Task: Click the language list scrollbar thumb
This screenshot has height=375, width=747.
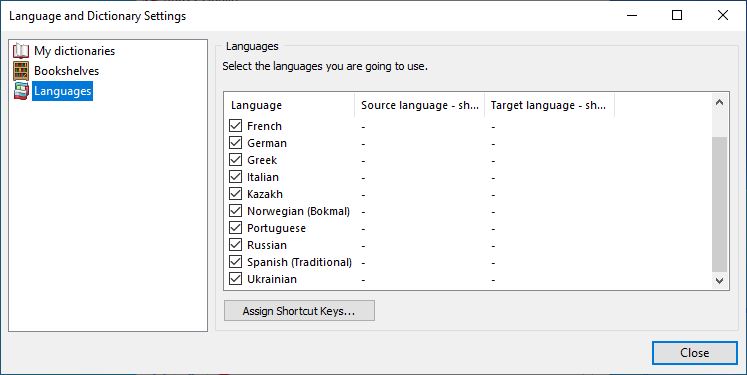Action: point(719,204)
